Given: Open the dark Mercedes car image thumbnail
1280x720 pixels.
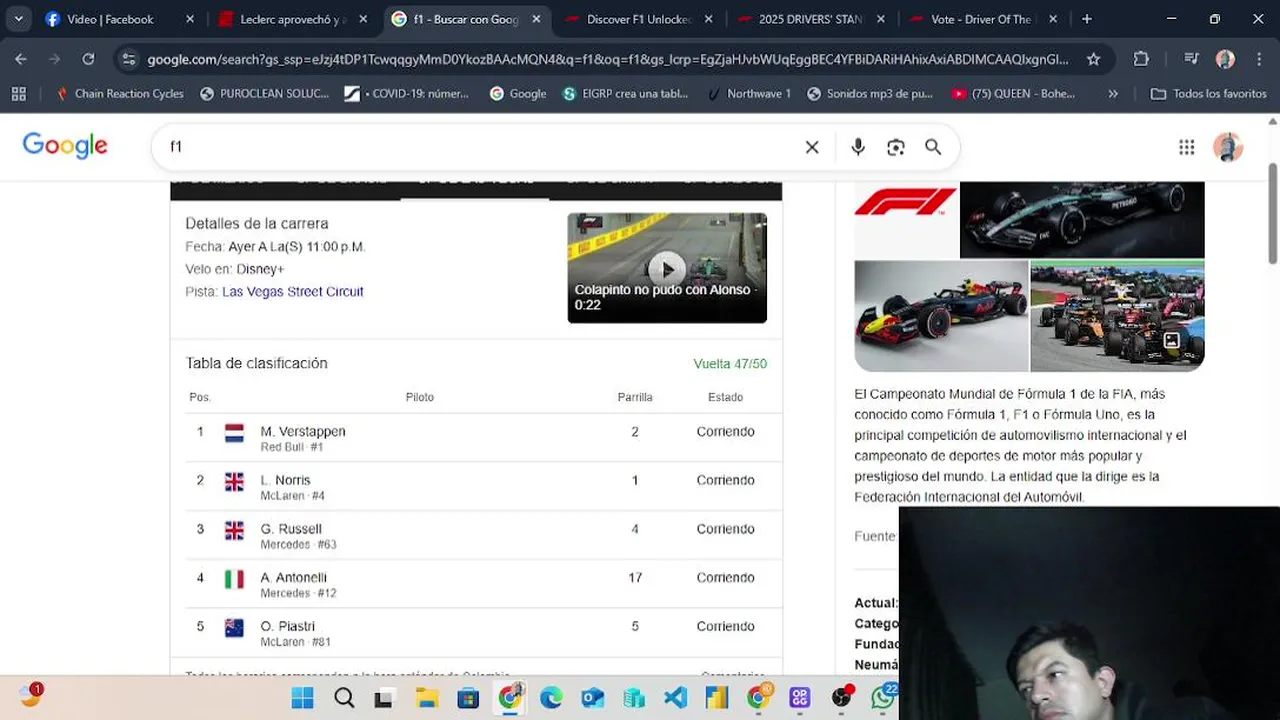Looking at the screenshot, I should [x=1082, y=220].
